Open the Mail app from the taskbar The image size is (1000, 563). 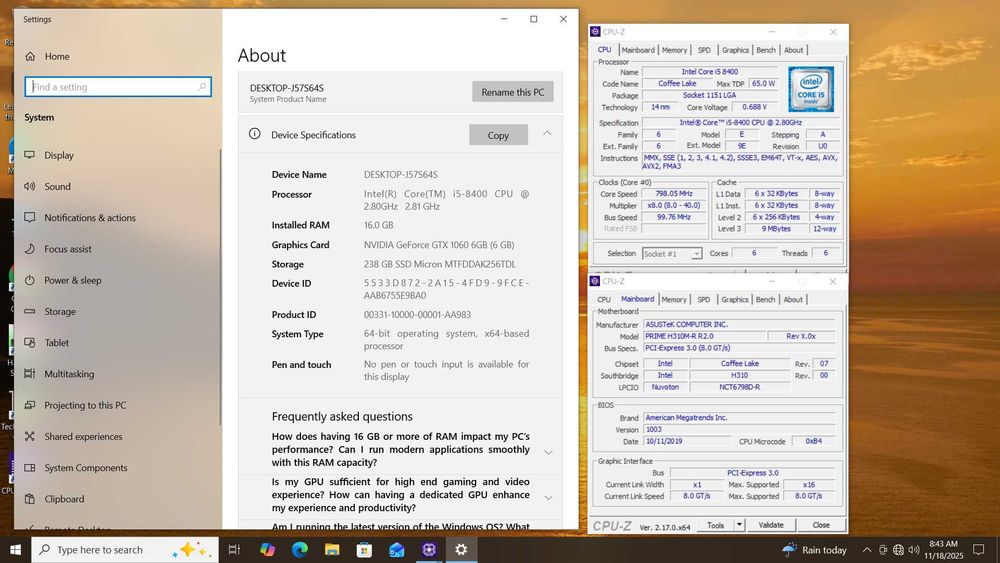point(397,550)
